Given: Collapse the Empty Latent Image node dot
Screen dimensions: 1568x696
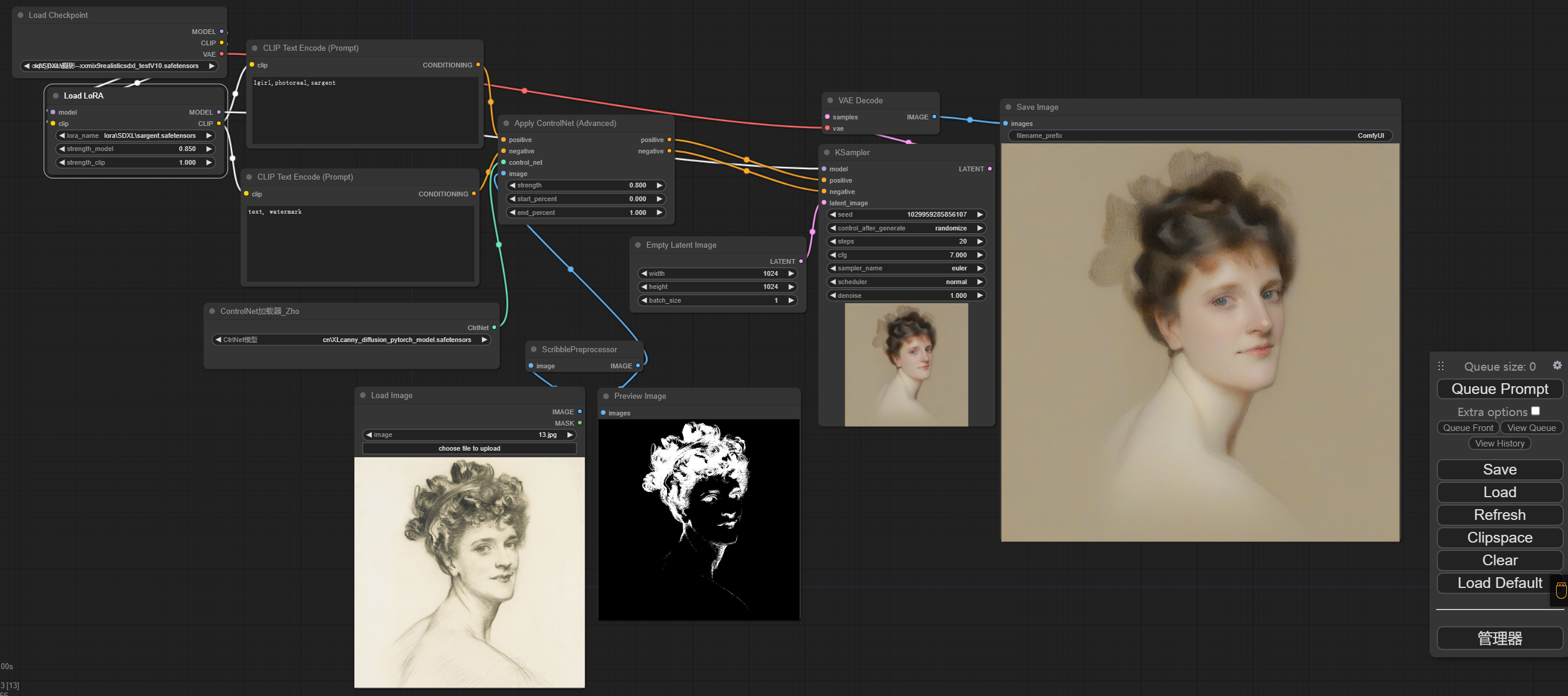Looking at the screenshot, I should click(x=638, y=245).
